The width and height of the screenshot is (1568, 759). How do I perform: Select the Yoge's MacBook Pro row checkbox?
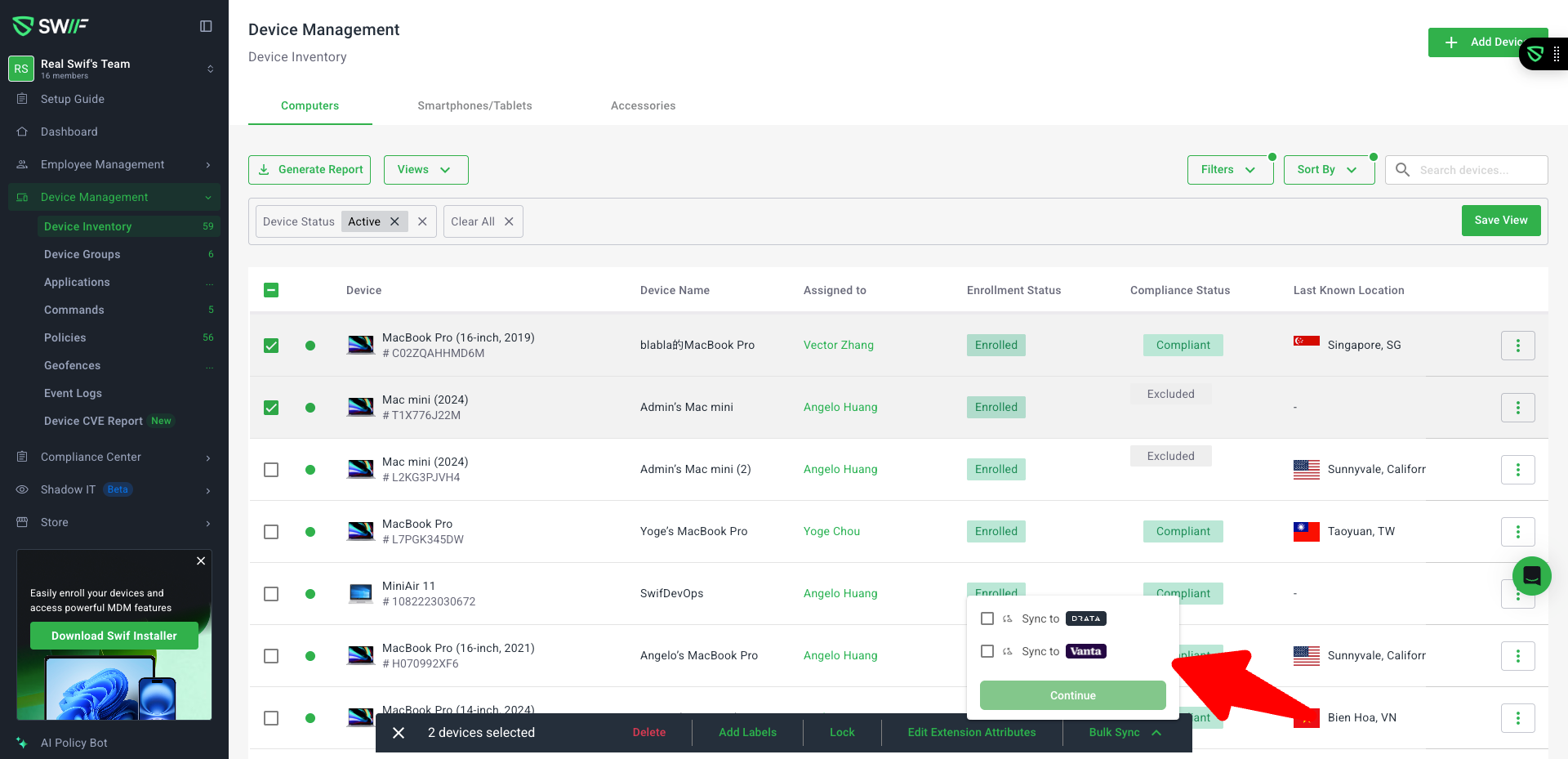[271, 532]
